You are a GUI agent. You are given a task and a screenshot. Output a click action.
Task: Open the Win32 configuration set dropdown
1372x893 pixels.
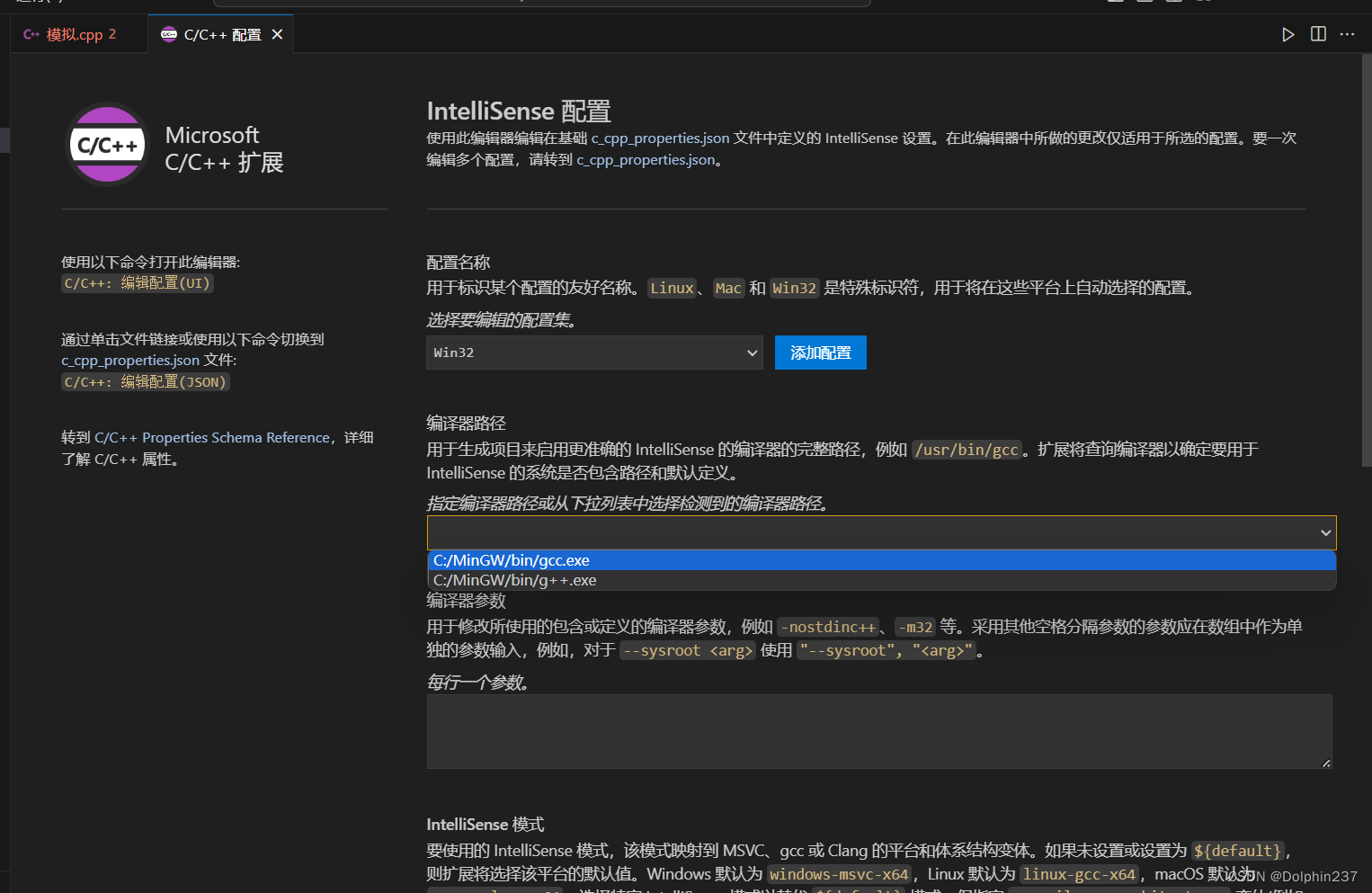coord(594,353)
